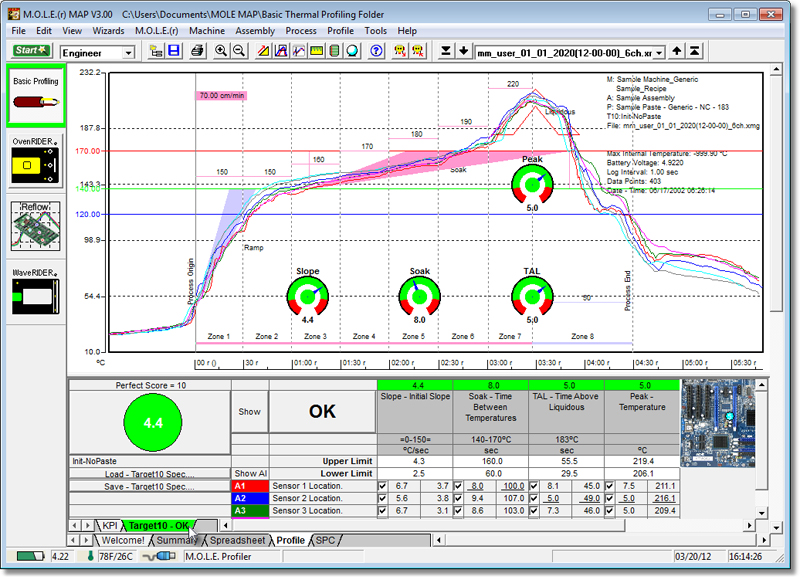Open help with the question mark icon
This screenshot has width=800, height=578.
pyautogui.click(x=376, y=51)
